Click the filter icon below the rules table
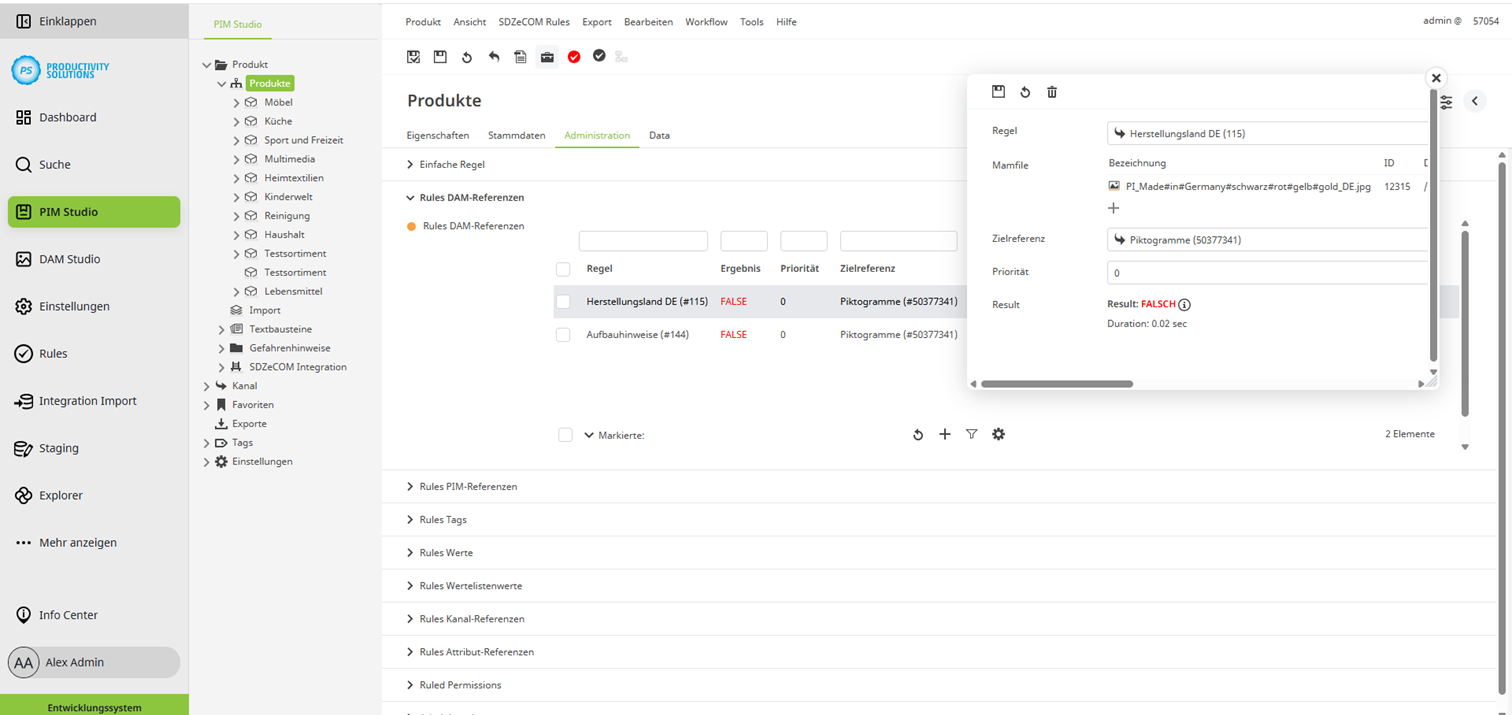 [971, 434]
